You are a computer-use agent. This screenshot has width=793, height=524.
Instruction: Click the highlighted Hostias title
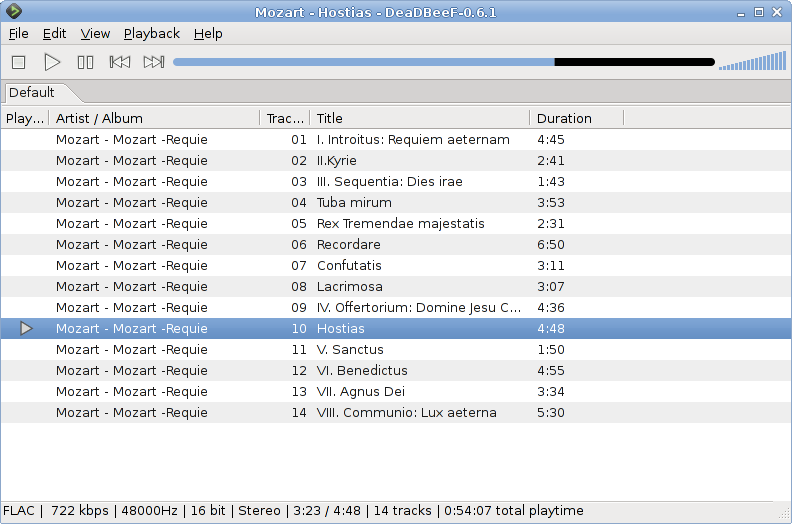tap(340, 329)
